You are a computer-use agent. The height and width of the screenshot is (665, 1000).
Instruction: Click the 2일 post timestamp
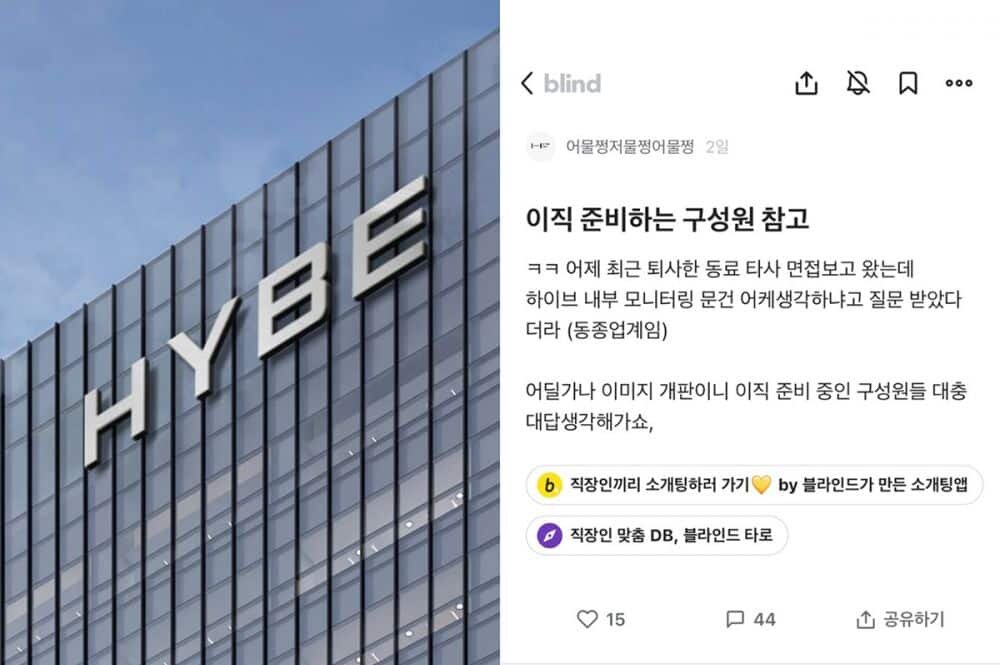[717, 147]
